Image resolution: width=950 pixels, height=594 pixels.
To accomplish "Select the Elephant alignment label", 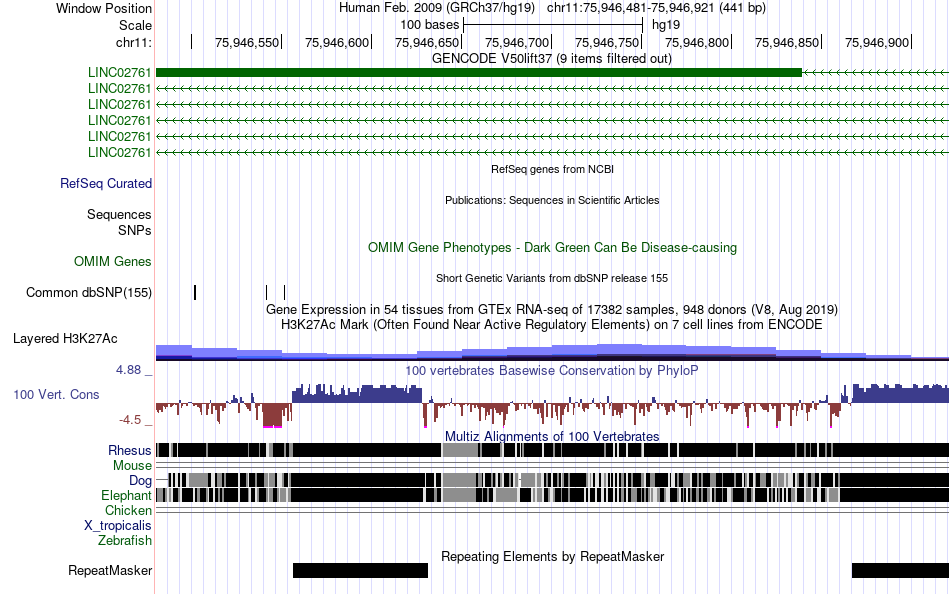I will pos(126,496).
